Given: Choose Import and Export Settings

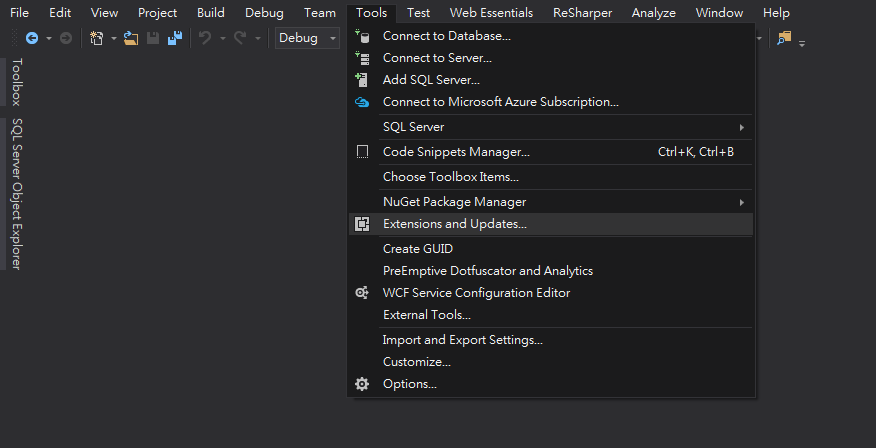Looking at the screenshot, I should click(x=462, y=340).
